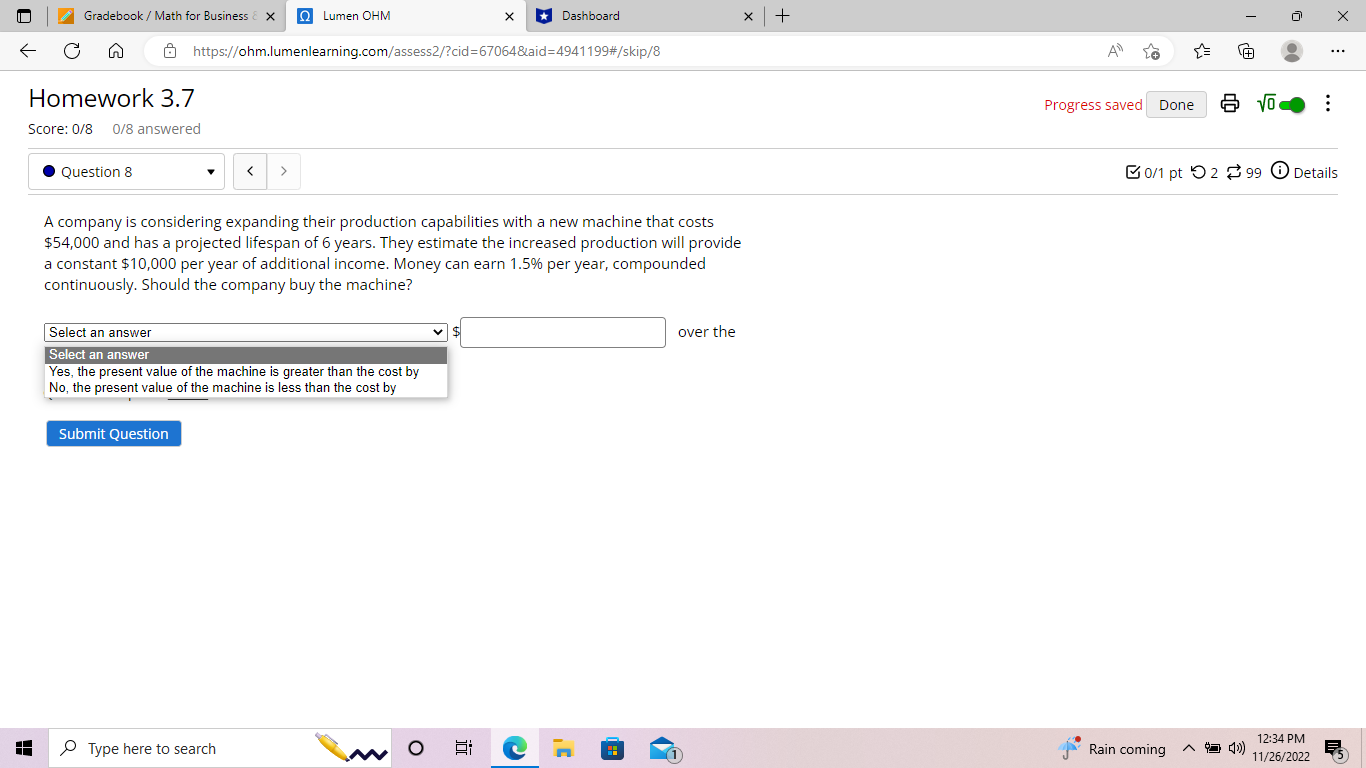Open the browser profile icon
Viewport: 1366px width, 768px height.
tap(1292, 51)
